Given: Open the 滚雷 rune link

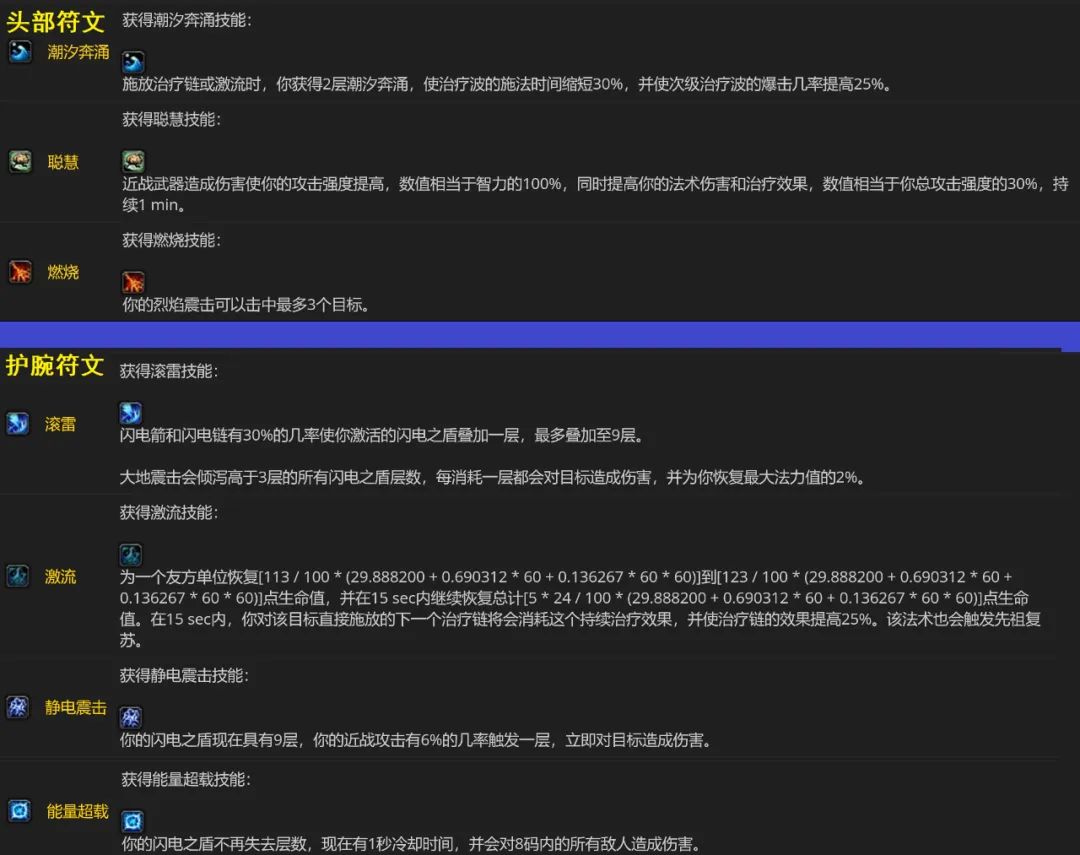Looking at the screenshot, I should pyautogui.click(x=60, y=424).
